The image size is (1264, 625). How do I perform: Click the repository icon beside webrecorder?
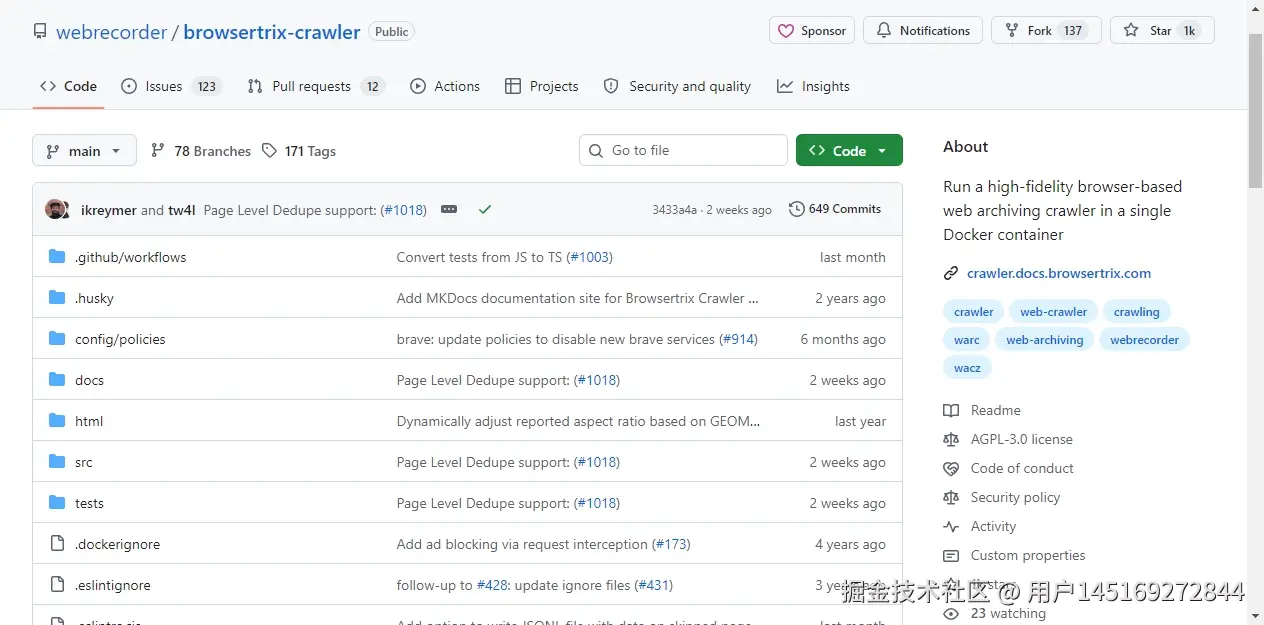click(x=40, y=31)
